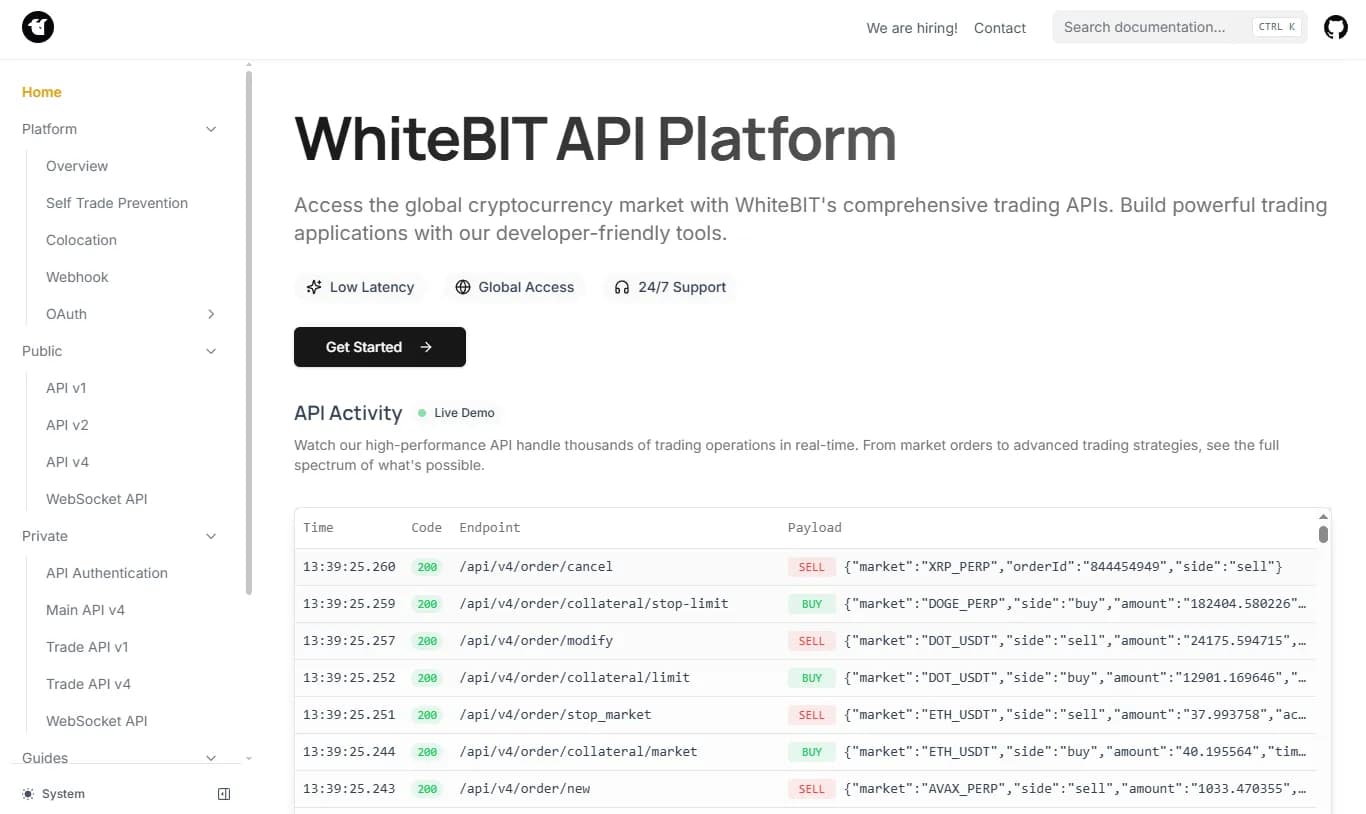Click the Endpoint column header
Viewport: 1366px width, 814px height.
[490, 528]
